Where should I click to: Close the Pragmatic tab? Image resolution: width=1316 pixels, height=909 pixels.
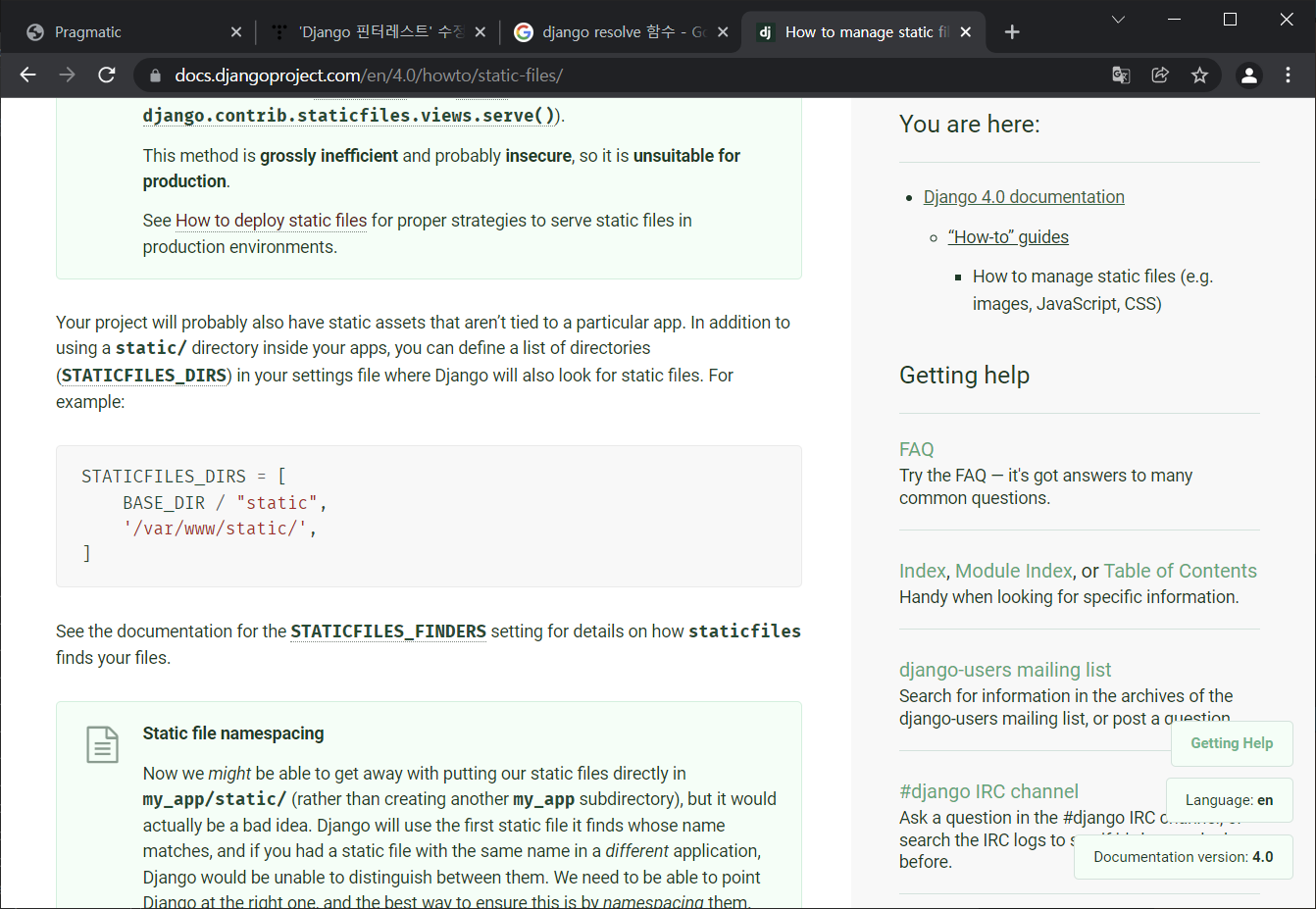tap(236, 32)
